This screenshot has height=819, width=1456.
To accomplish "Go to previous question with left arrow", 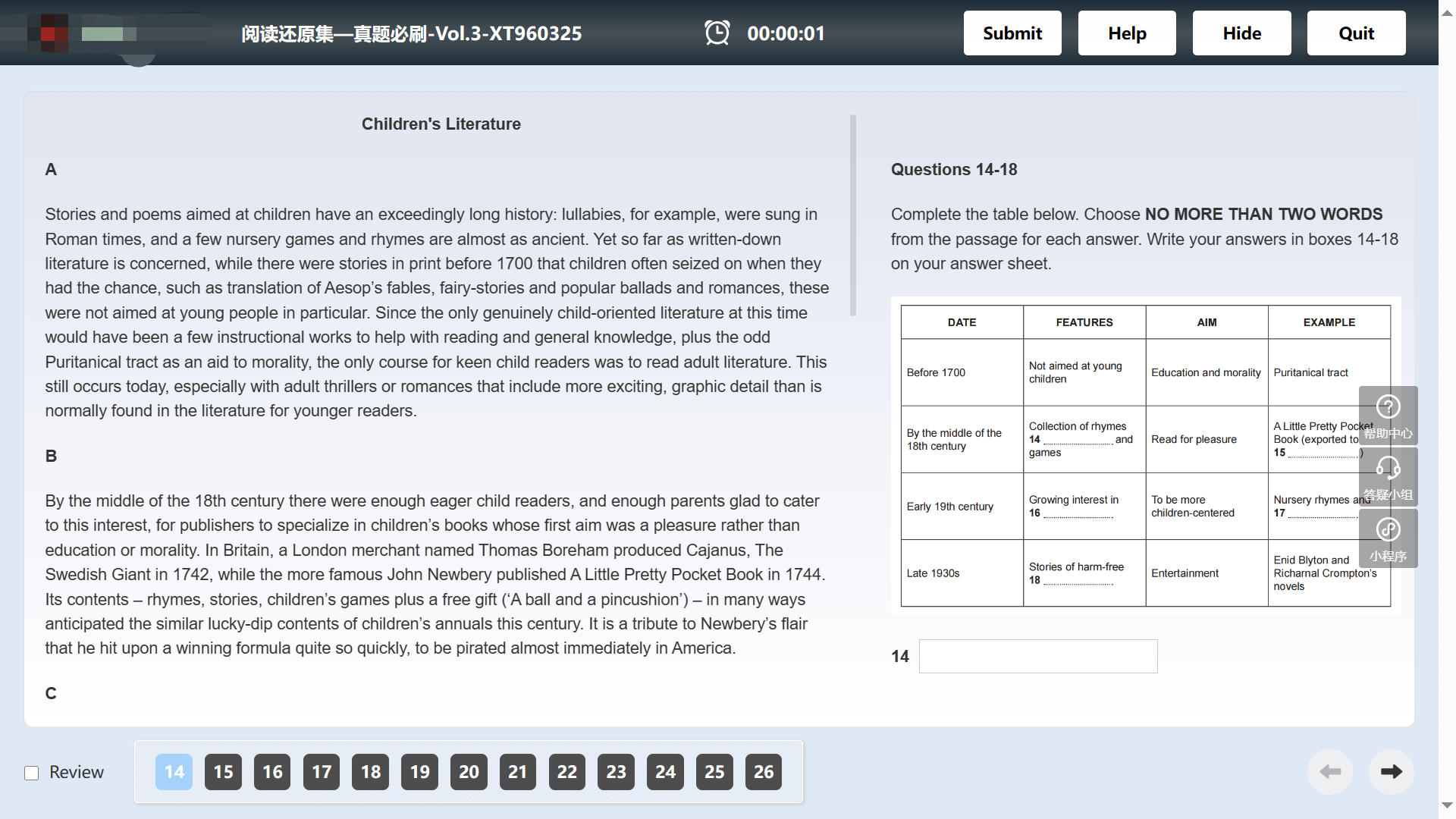I will (1330, 772).
